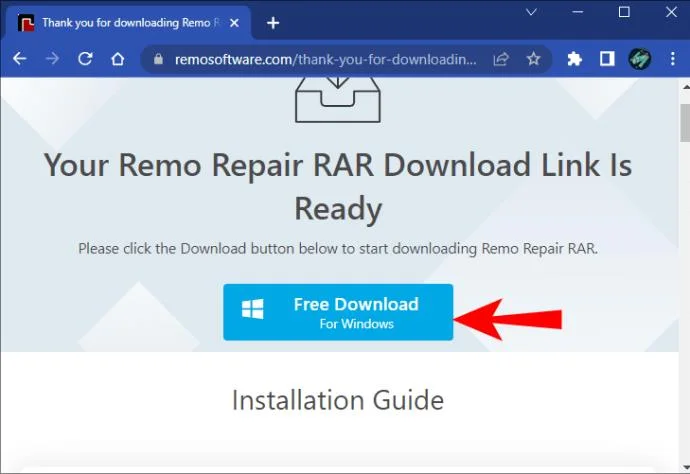Viewport: 690px width, 474px height.
Task: Open the Extensions puzzle menu
Action: pyautogui.click(x=574, y=59)
